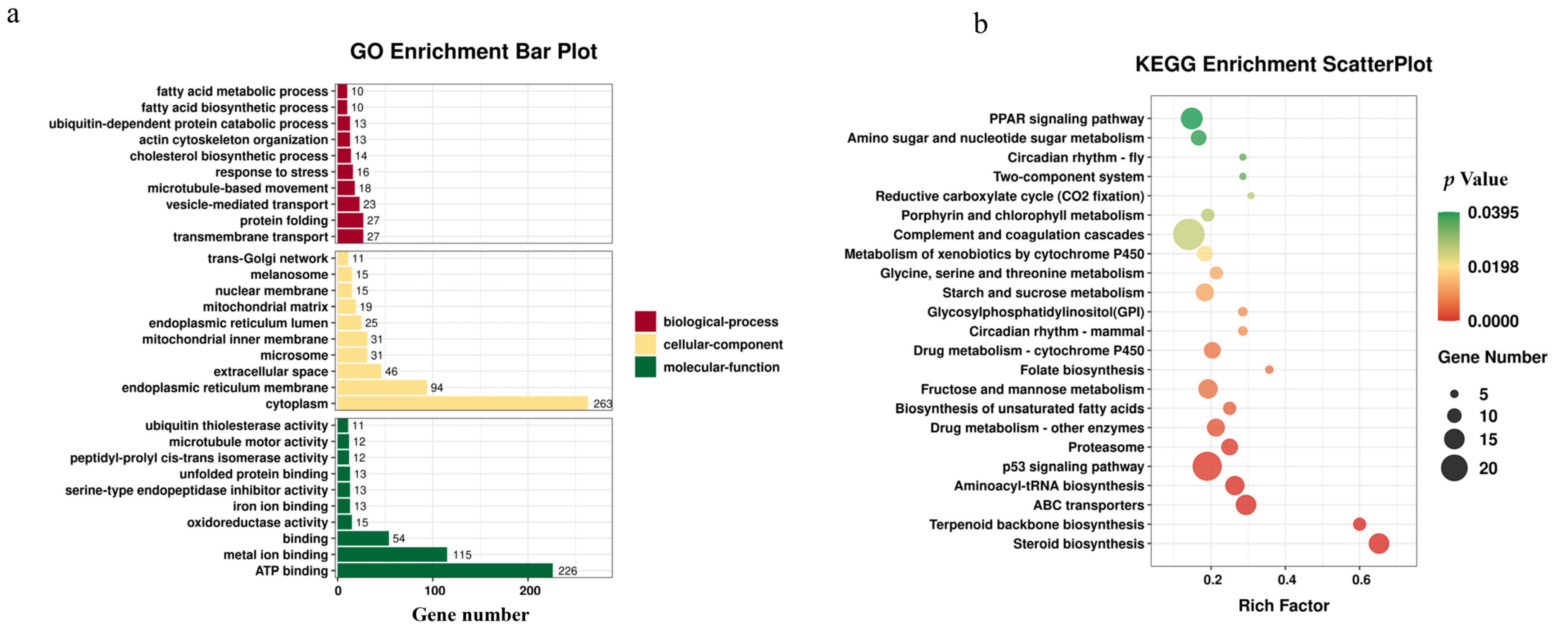
Task: Click the Terpenoid backbone biosynthesis bubble
Action: (x=1359, y=524)
